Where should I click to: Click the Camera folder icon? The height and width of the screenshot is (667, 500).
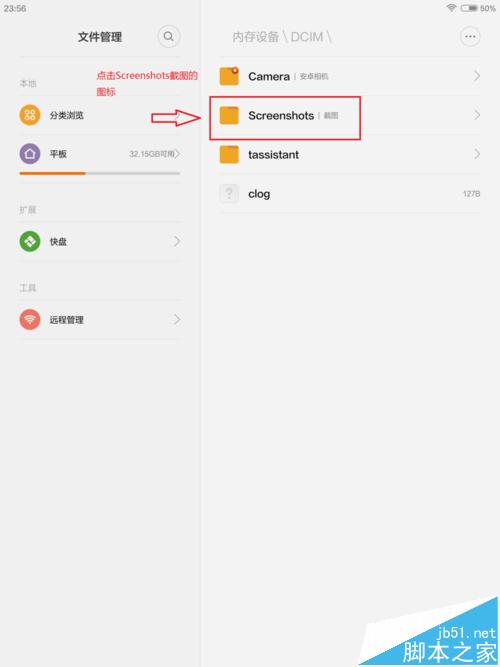(229, 76)
